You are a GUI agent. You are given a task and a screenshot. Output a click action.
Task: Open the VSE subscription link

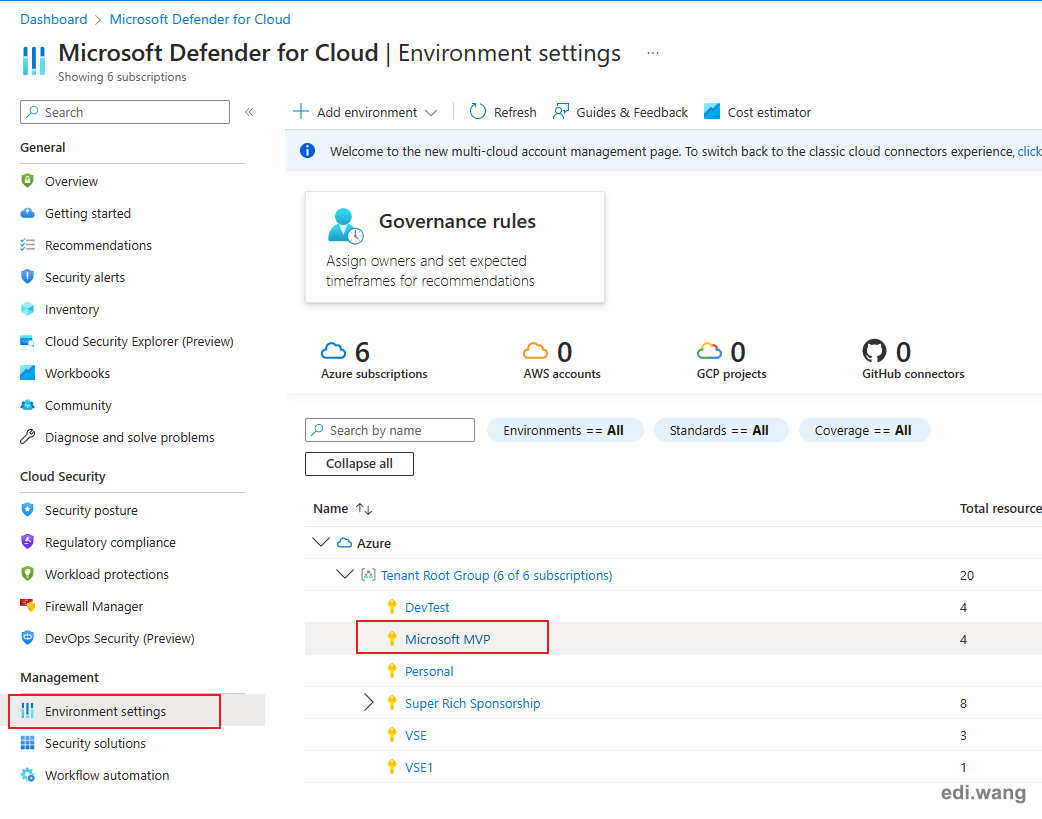coord(415,735)
